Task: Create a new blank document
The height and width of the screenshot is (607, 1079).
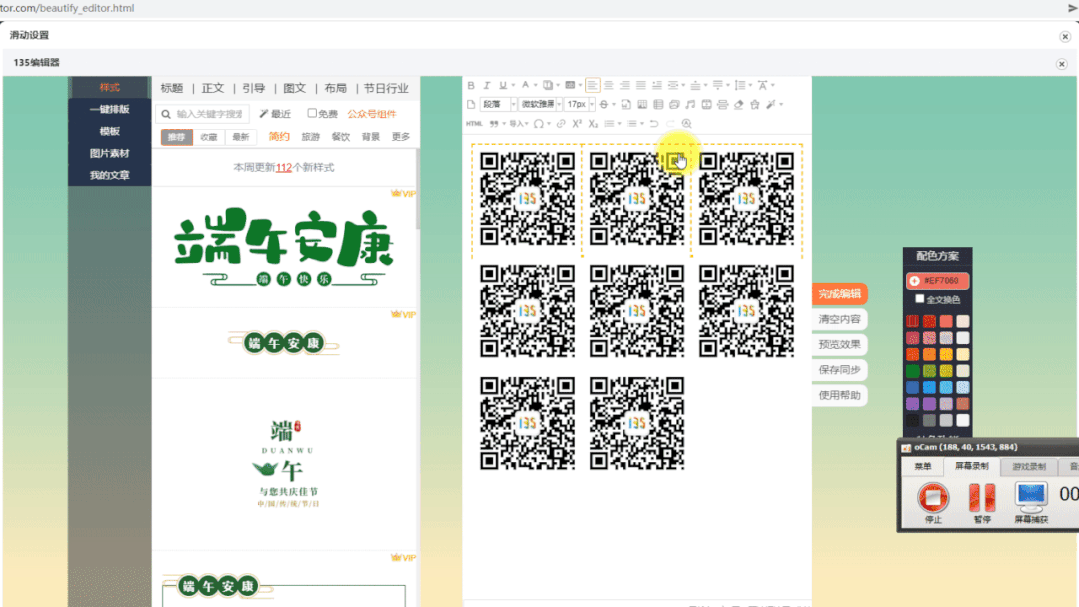Action: (471, 105)
